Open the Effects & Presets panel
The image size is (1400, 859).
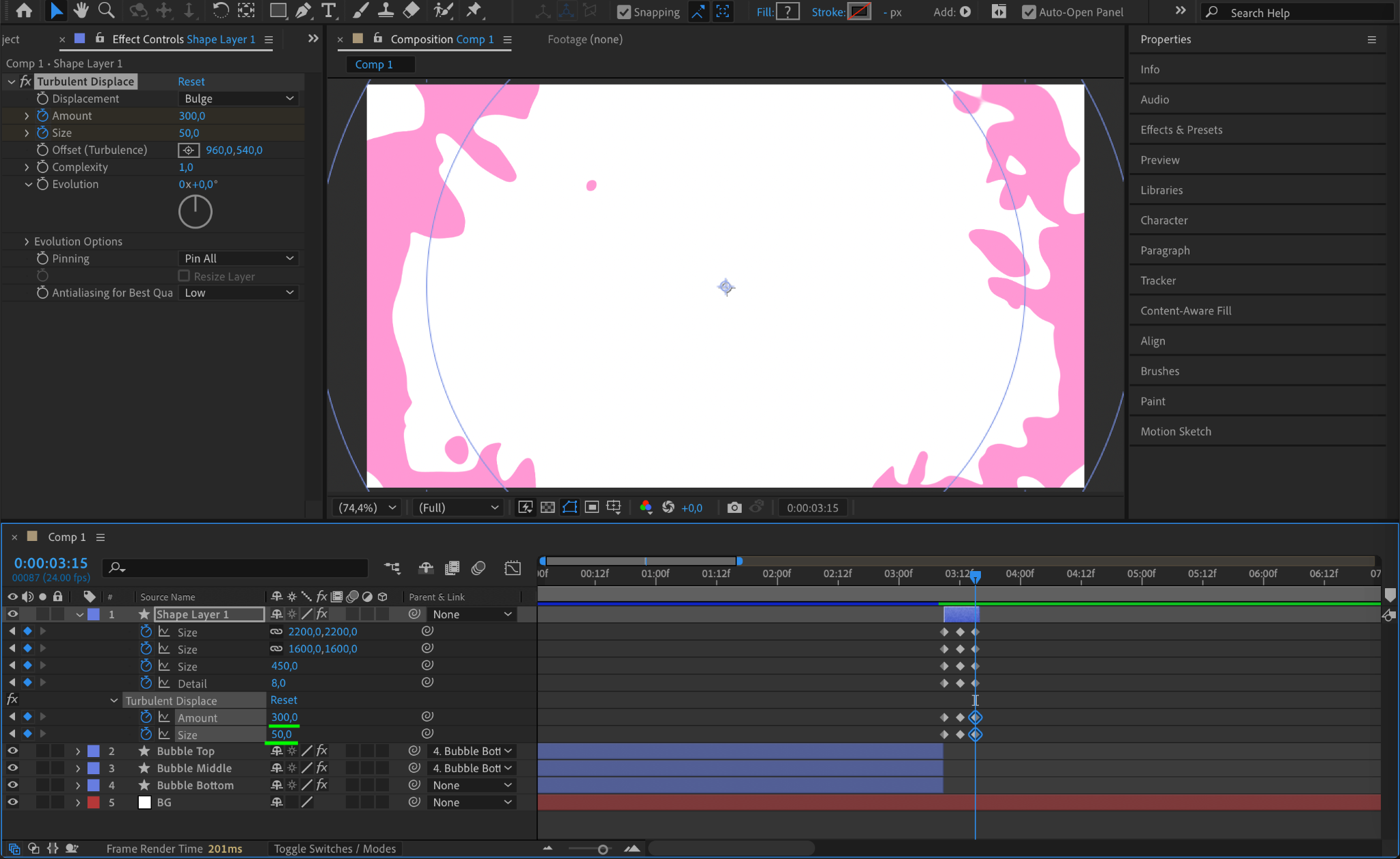coord(1181,130)
